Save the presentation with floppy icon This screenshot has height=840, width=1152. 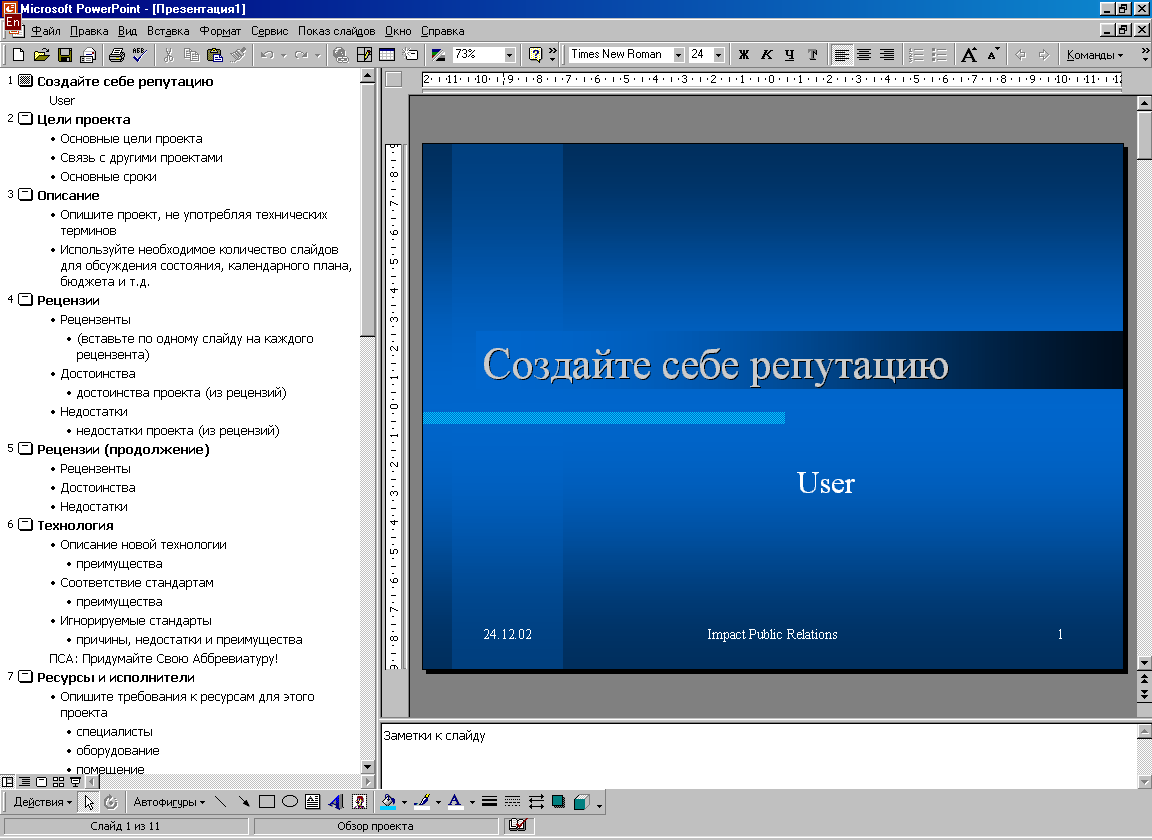coord(65,54)
